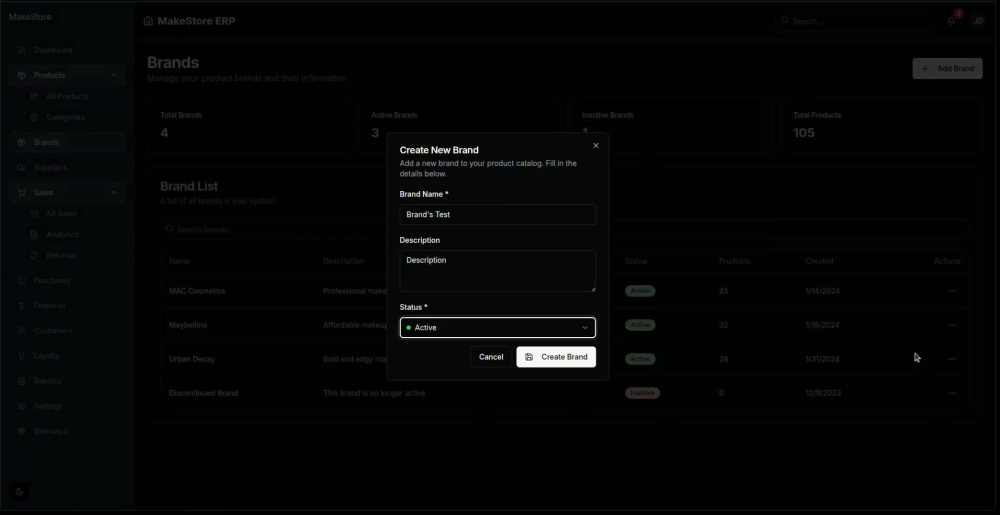Open actions menu for Discontinued Brand row
The image size is (1000, 515).
point(952,393)
